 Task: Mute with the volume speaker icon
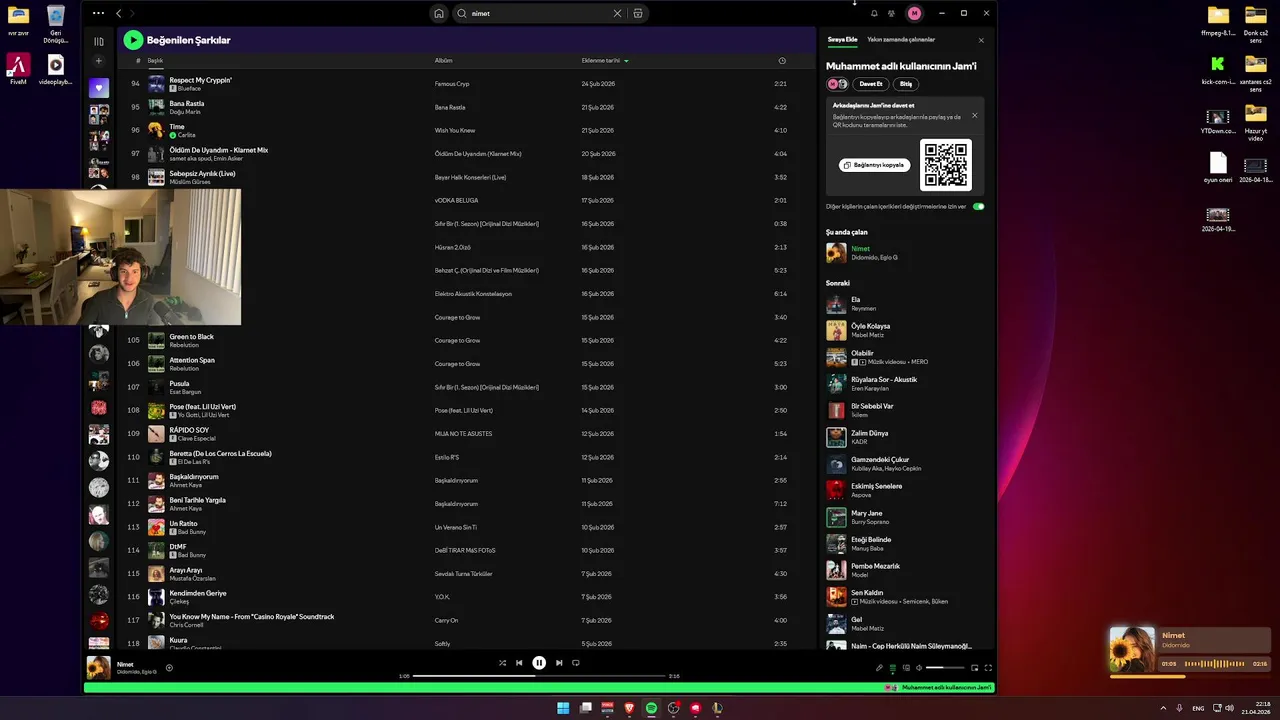point(919,668)
